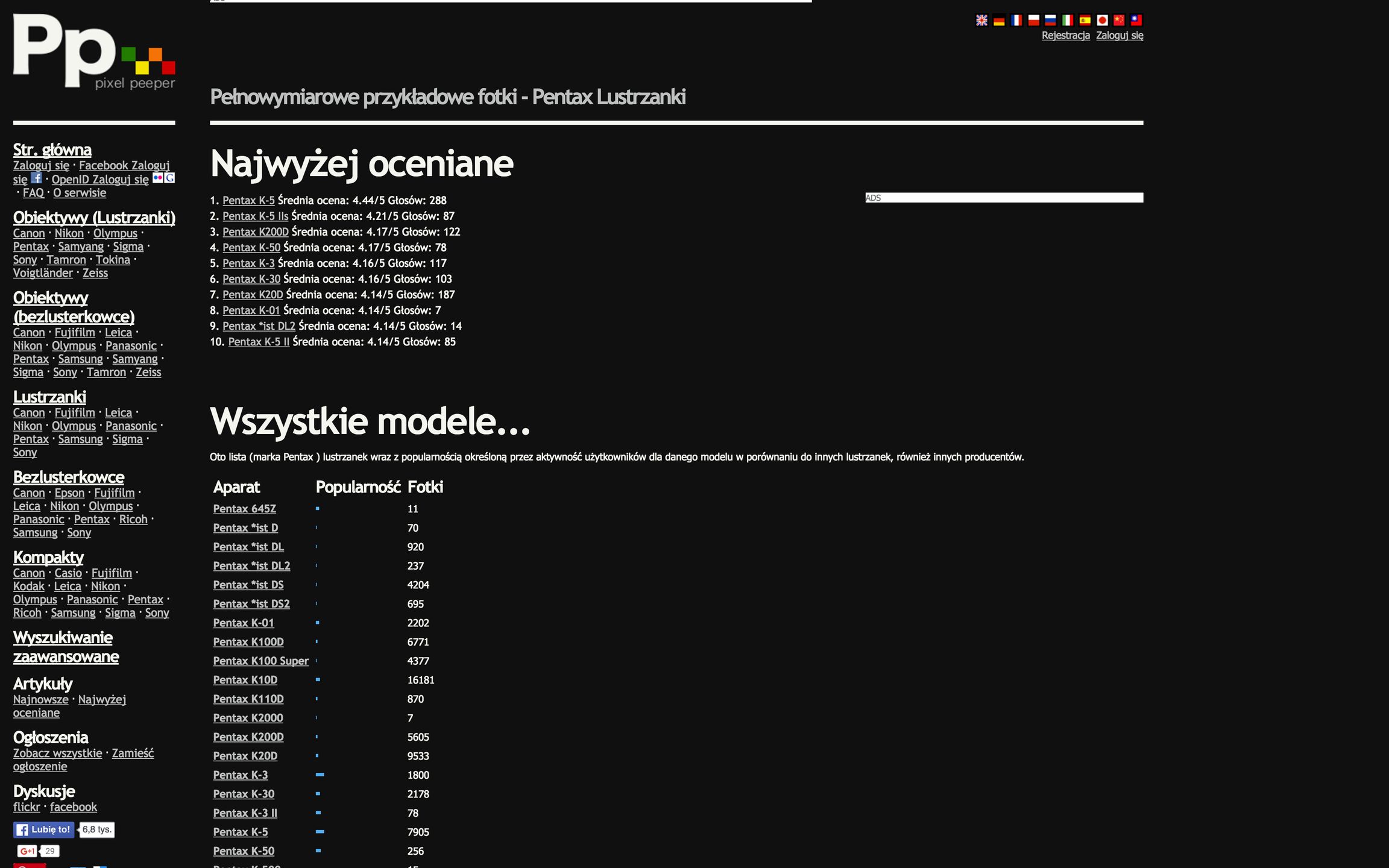Open Pentax 645Z in models table

pos(244,509)
